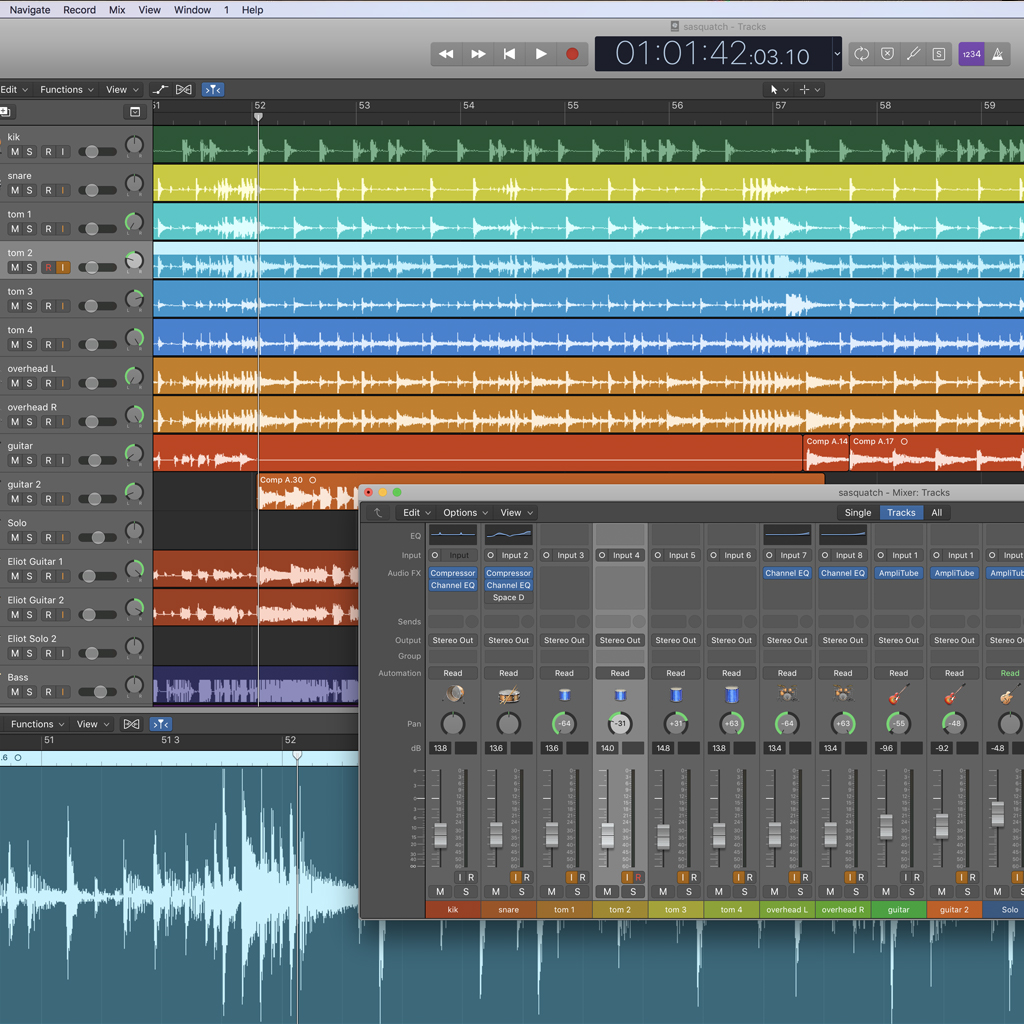Open the Mixer View dropdown

pos(517,513)
